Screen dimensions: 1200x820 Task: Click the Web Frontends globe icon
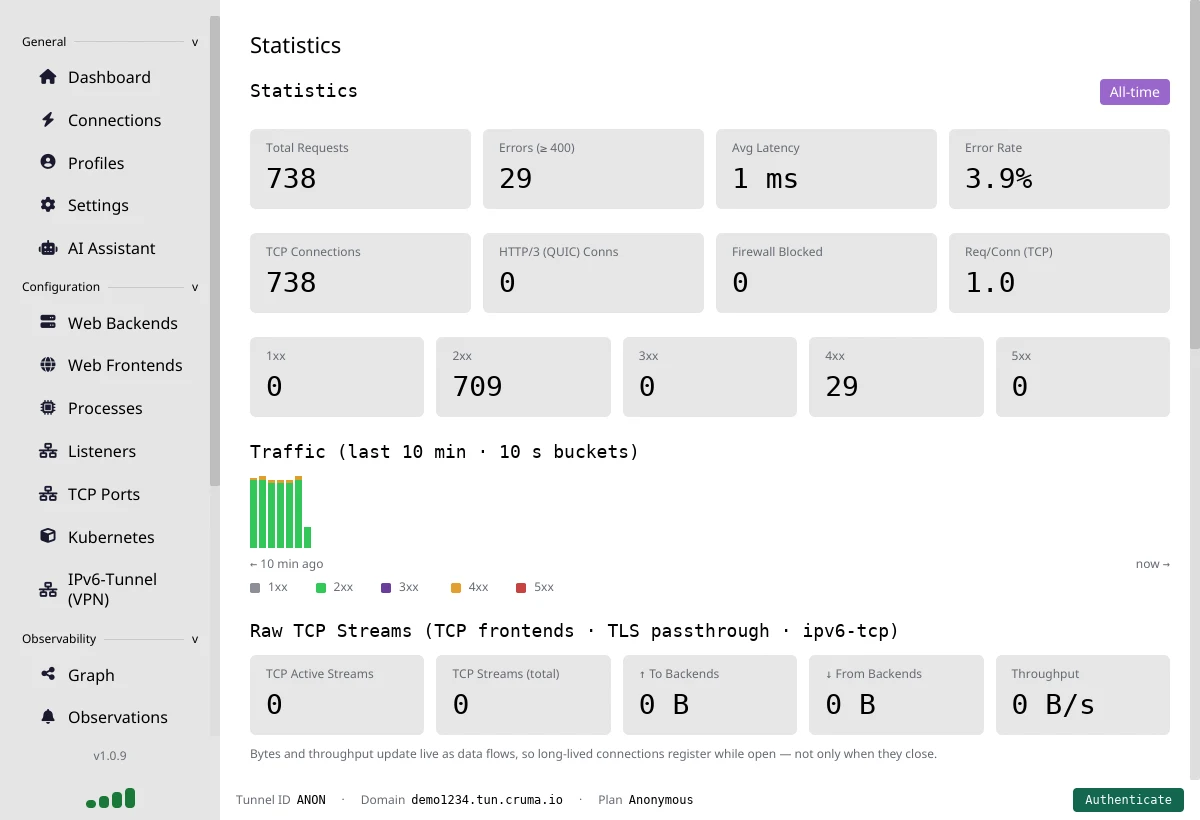[x=48, y=365]
